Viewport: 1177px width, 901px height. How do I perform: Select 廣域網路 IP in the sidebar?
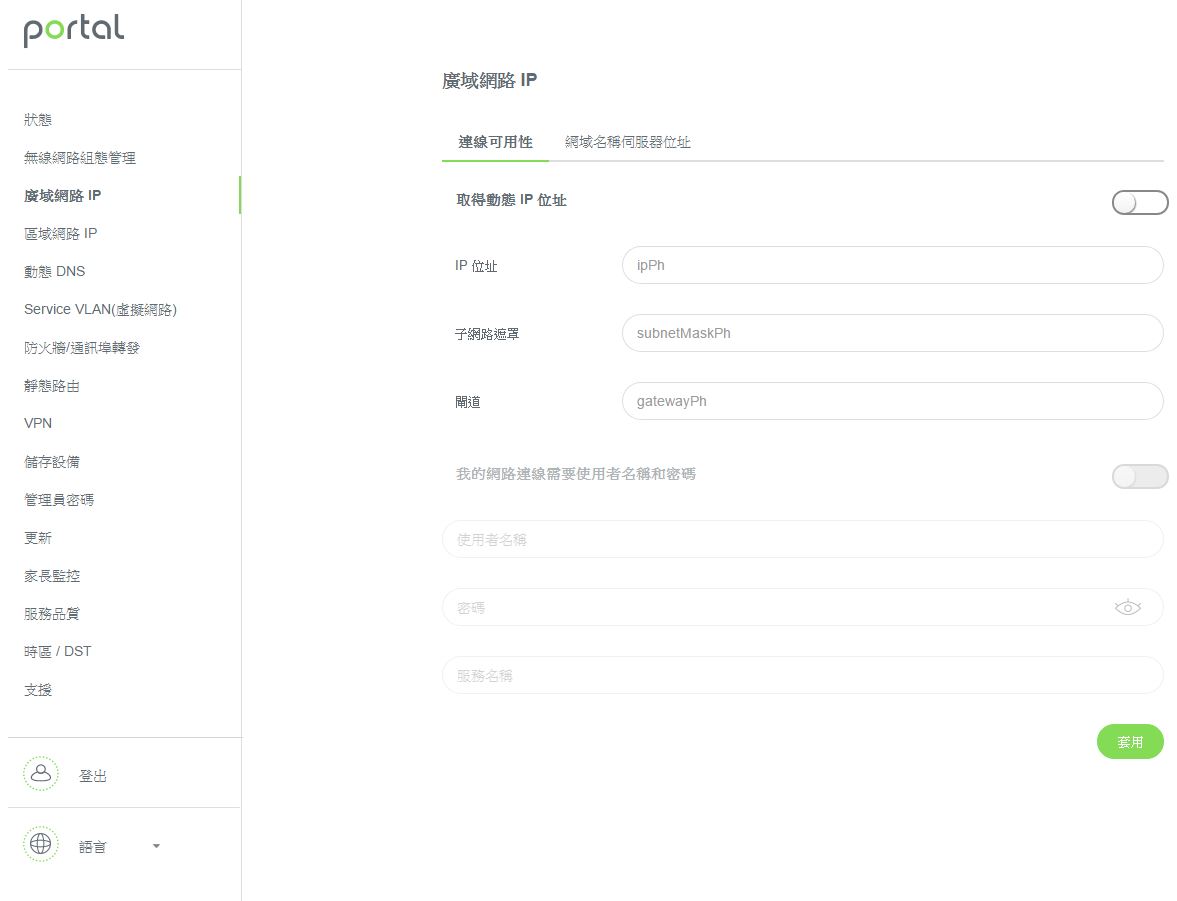(62, 196)
